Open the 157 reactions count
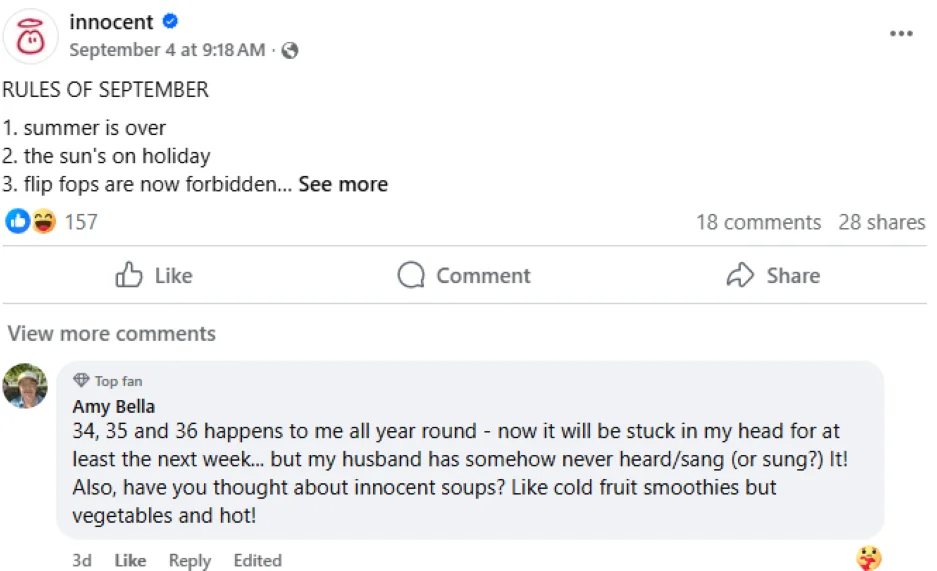937x571 pixels. pyautogui.click(x=81, y=222)
